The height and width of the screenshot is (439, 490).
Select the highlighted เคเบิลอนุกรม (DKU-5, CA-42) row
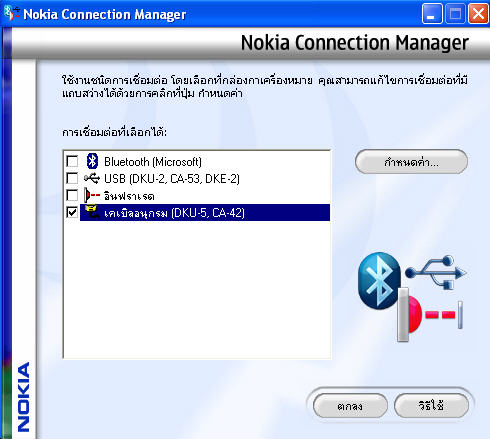[205, 212]
